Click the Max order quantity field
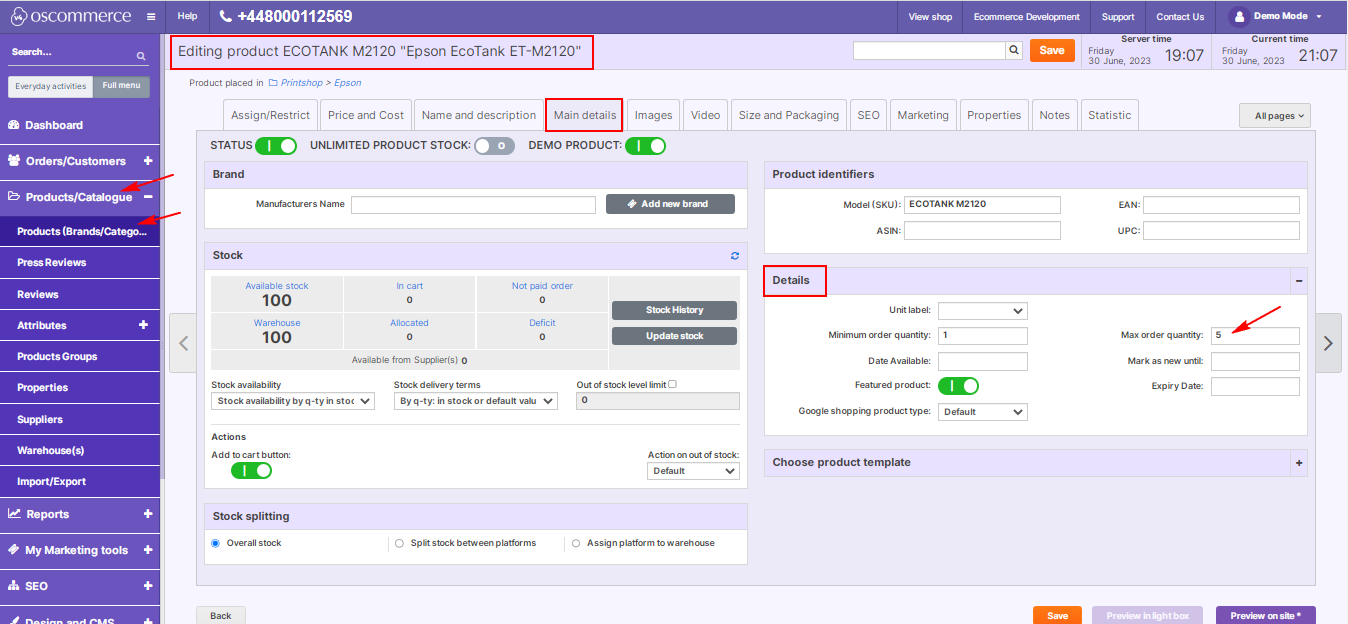Image resolution: width=1348 pixels, height=624 pixels. (x=1255, y=336)
